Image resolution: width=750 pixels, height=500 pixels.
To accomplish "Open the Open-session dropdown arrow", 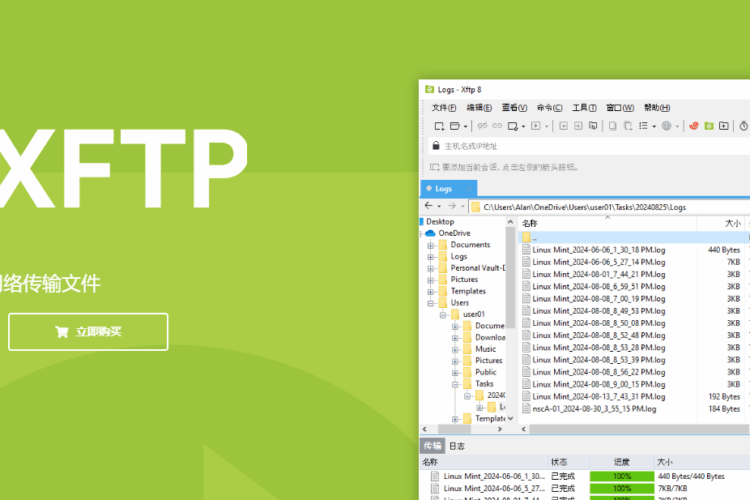I will point(465,126).
